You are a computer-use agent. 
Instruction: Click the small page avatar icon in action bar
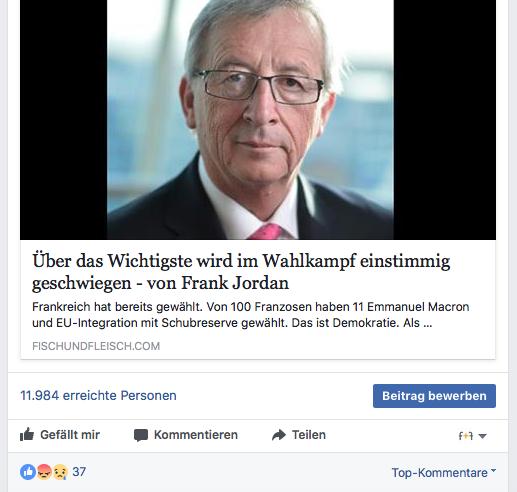[x=466, y=436]
